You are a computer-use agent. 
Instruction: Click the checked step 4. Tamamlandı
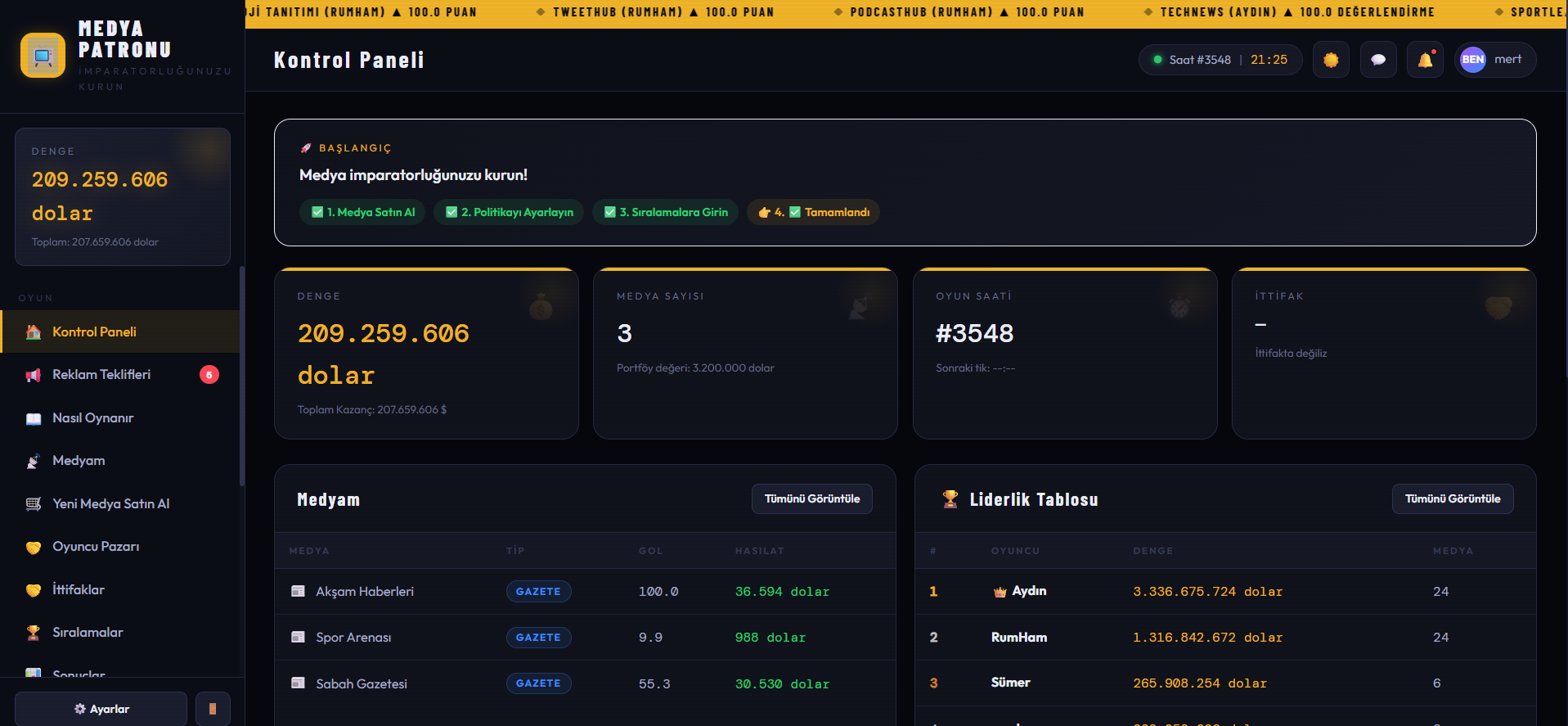pyautogui.click(x=813, y=212)
